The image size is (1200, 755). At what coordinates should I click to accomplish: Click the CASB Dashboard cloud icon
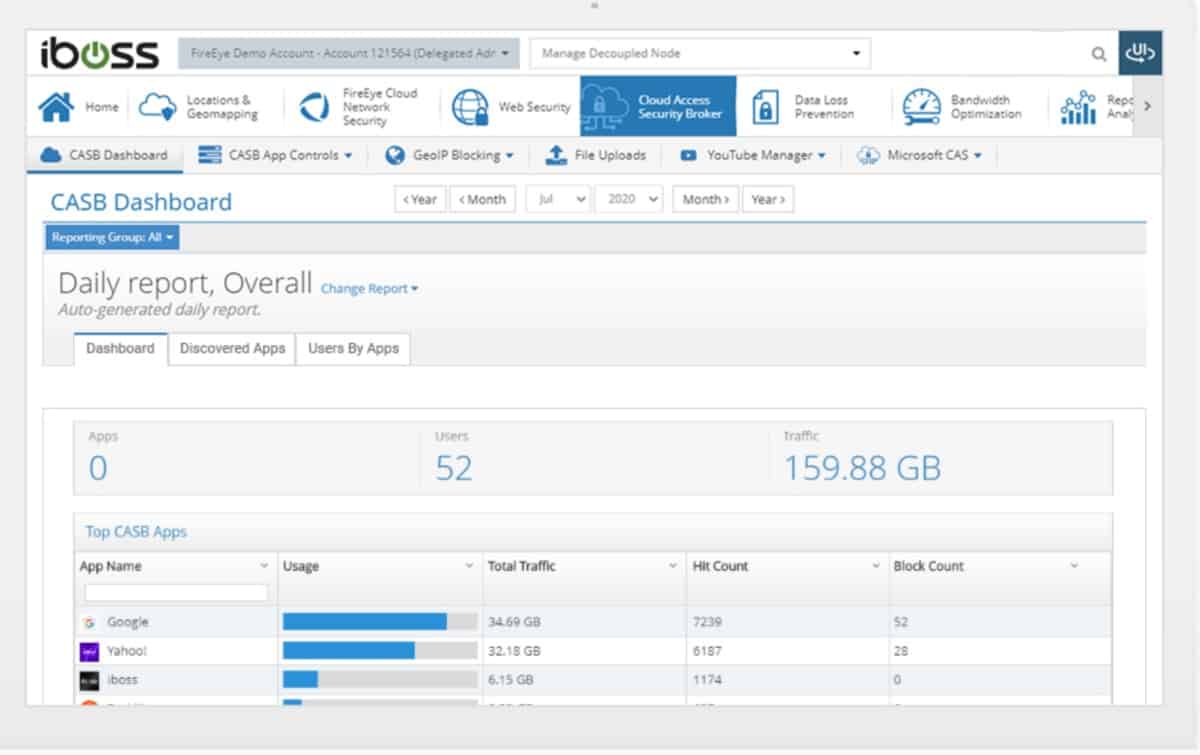(x=50, y=155)
